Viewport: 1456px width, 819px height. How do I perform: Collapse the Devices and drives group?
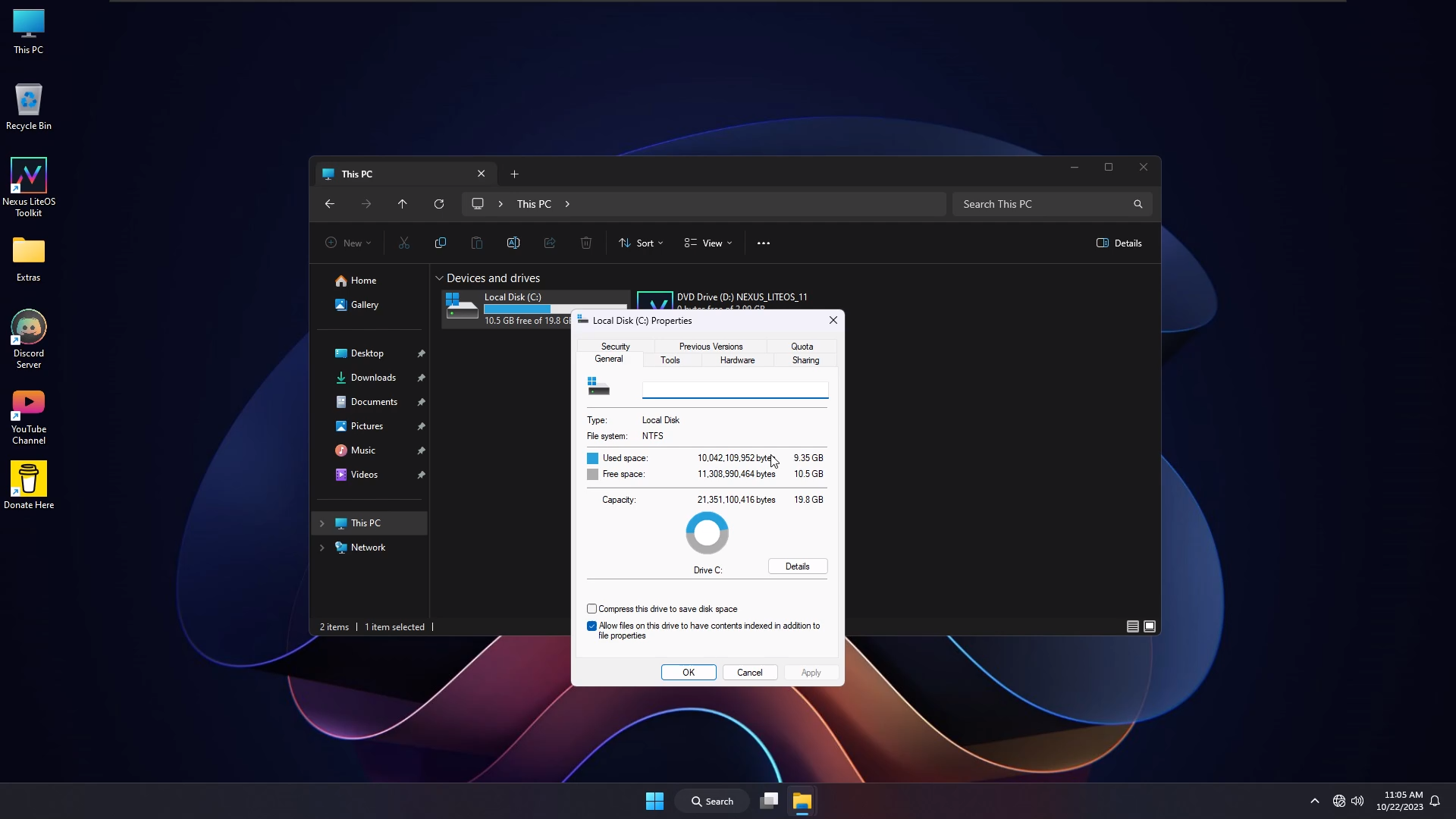click(x=439, y=278)
